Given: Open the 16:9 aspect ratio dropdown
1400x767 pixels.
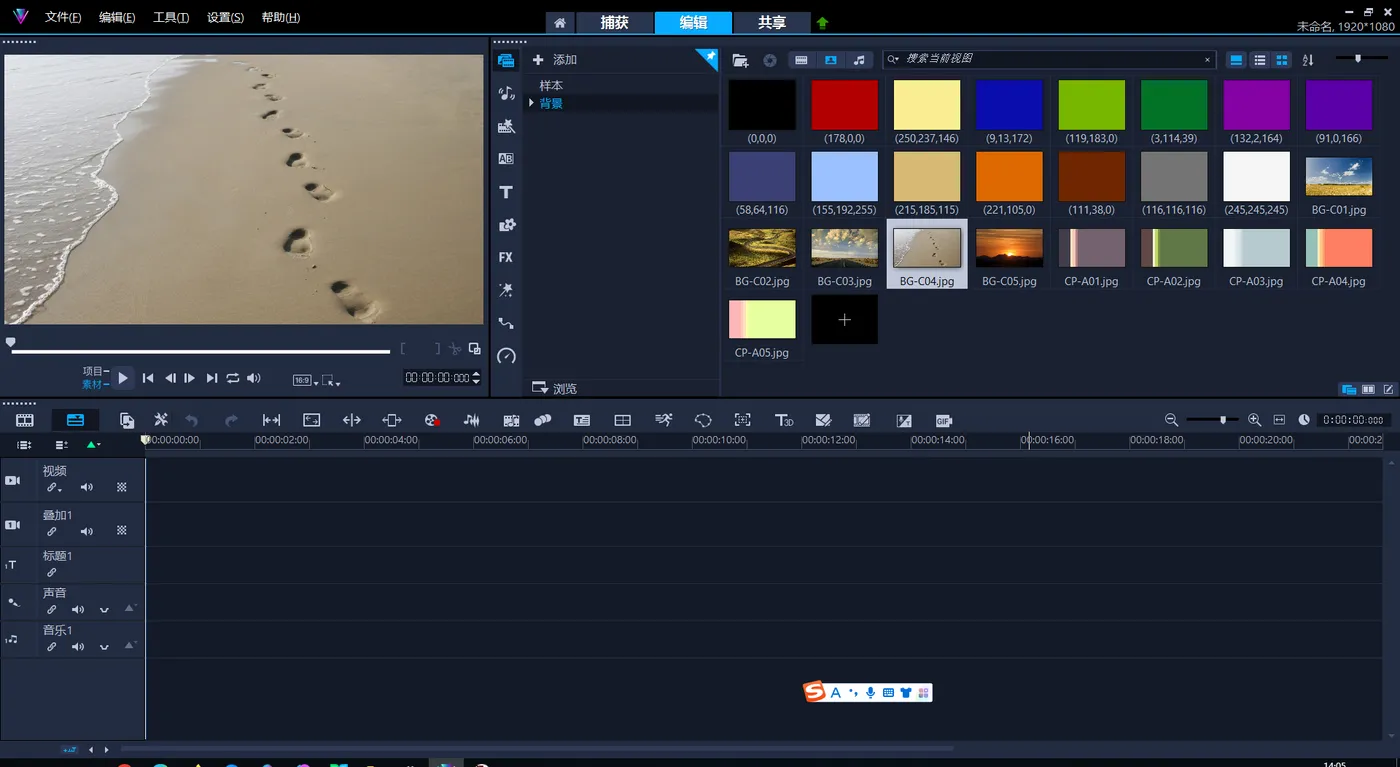Looking at the screenshot, I should pos(305,380).
